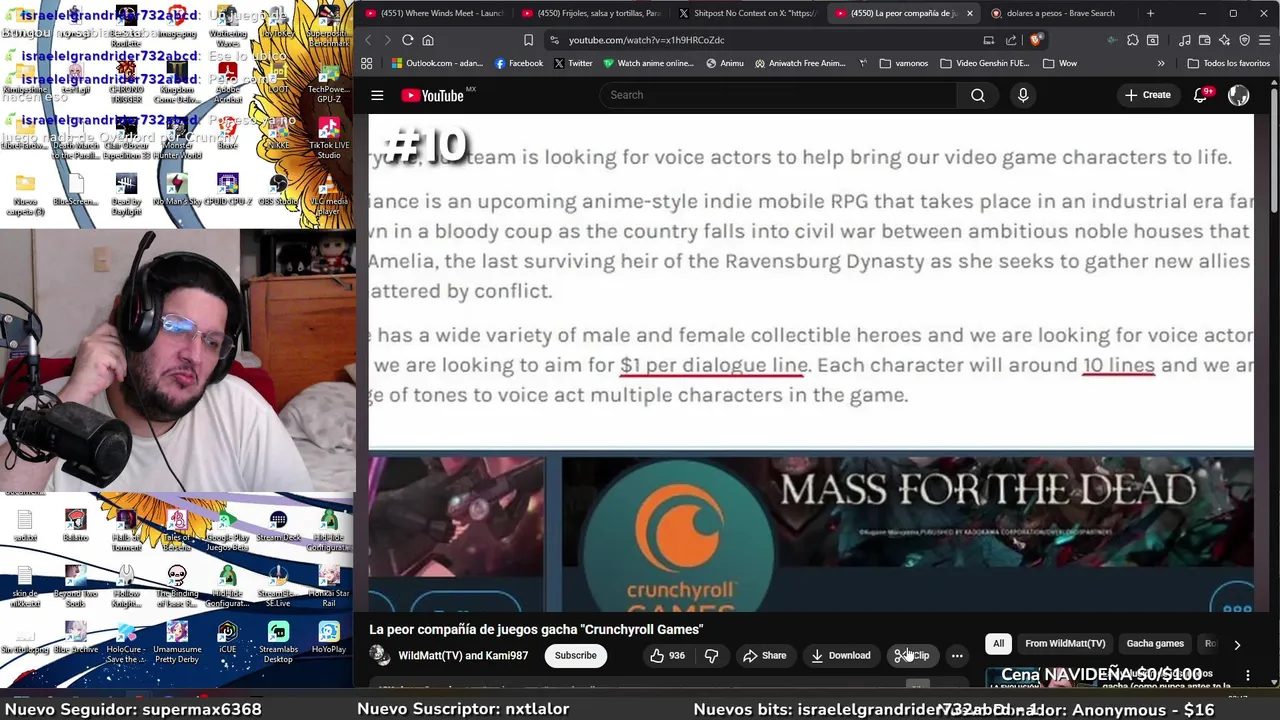Screen dimensions: 1280x720
Task: Open Brave main hamburger menu
Action: [x=1266, y=40]
